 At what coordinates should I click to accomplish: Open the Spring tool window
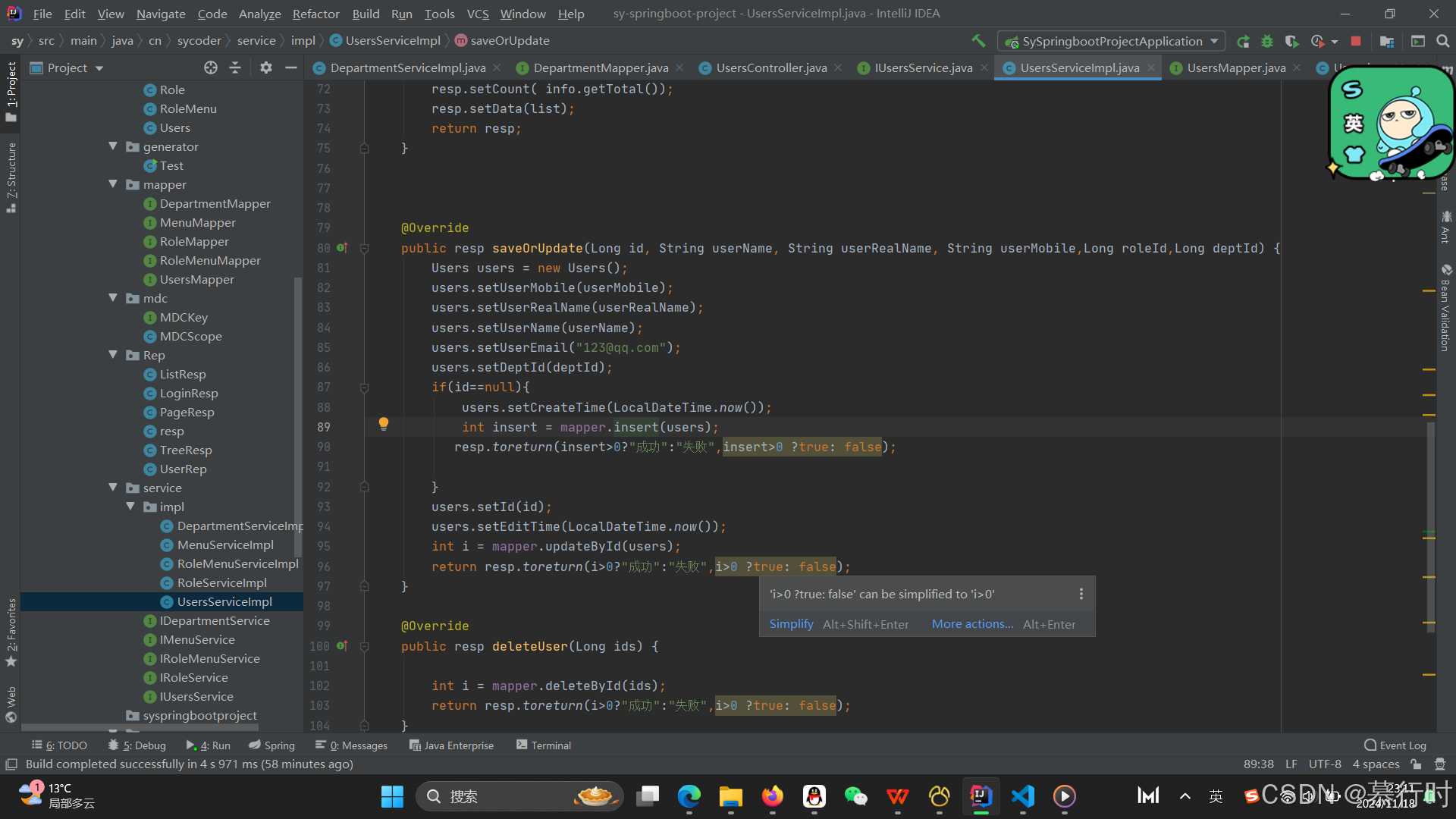click(271, 745)
